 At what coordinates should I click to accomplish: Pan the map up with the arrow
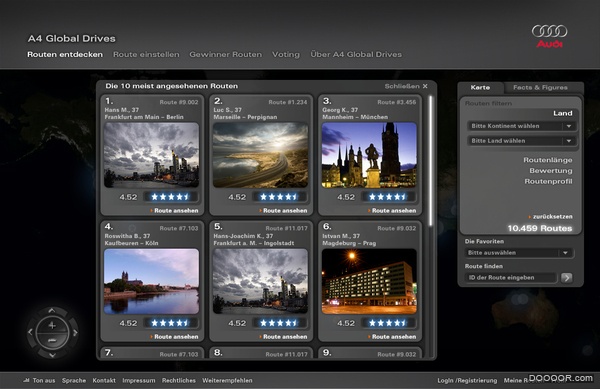point(52,310)
